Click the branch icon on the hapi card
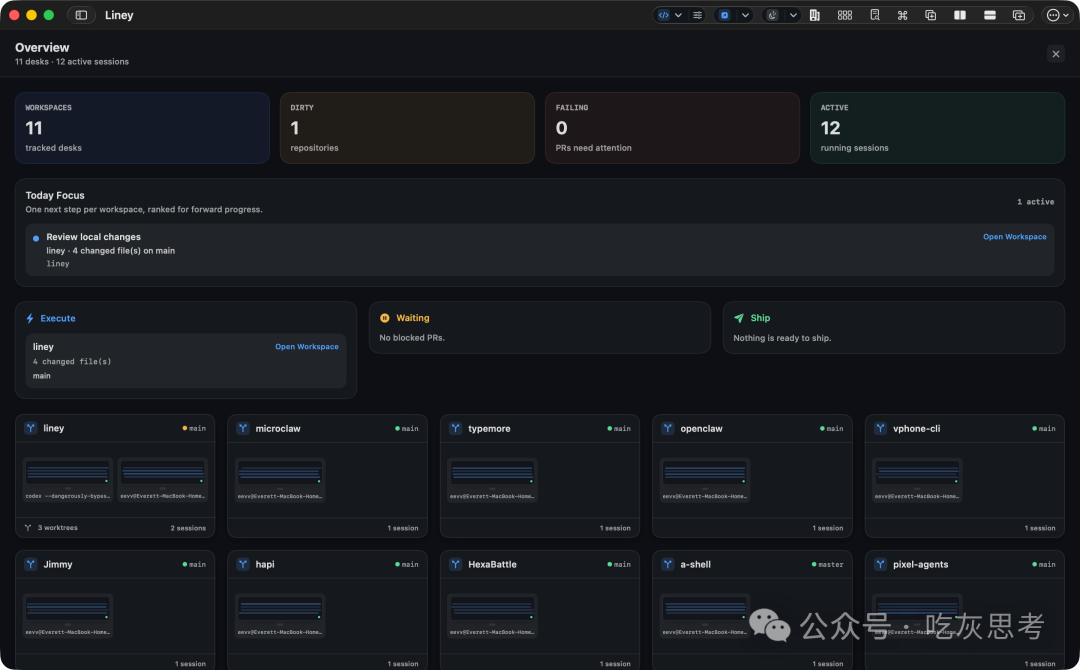Image resolution: width=1080 pixels, height=670 pixels. pos(243,564)
